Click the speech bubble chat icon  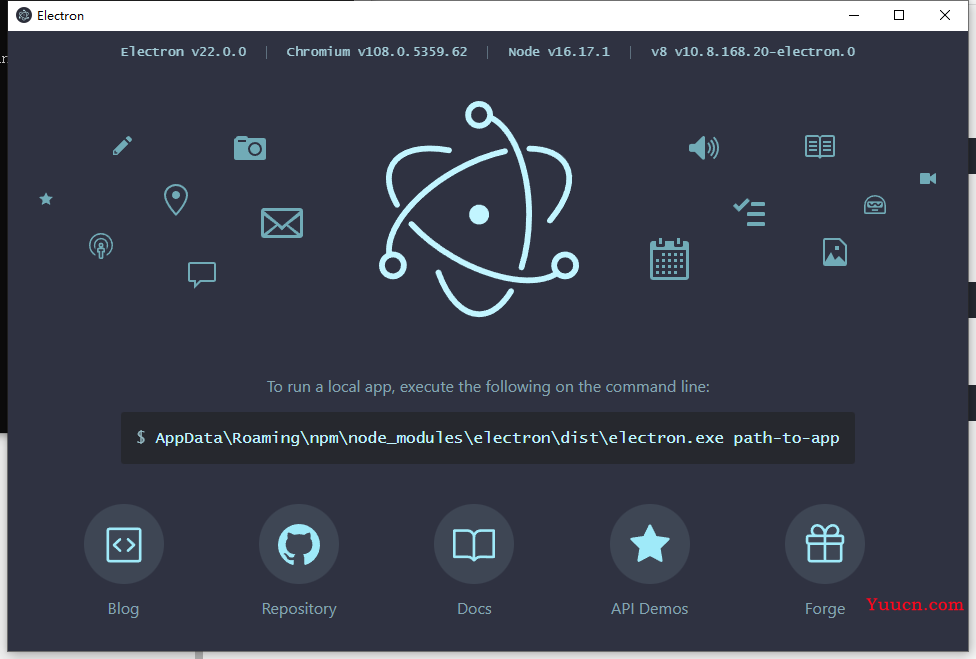click(202, 274)
